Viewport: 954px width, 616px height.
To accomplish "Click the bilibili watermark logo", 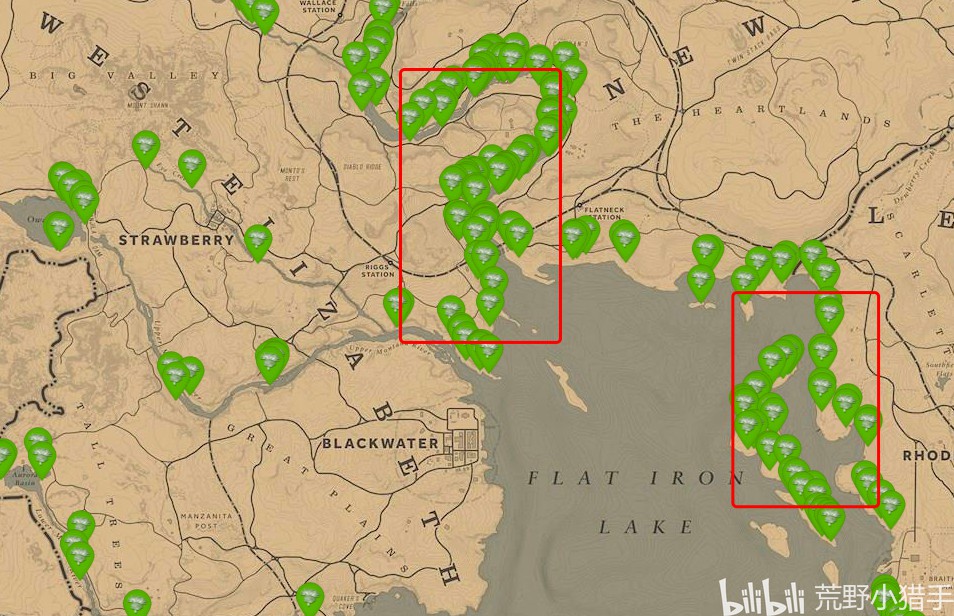I will pyautogui.click(x=762, y=597).
